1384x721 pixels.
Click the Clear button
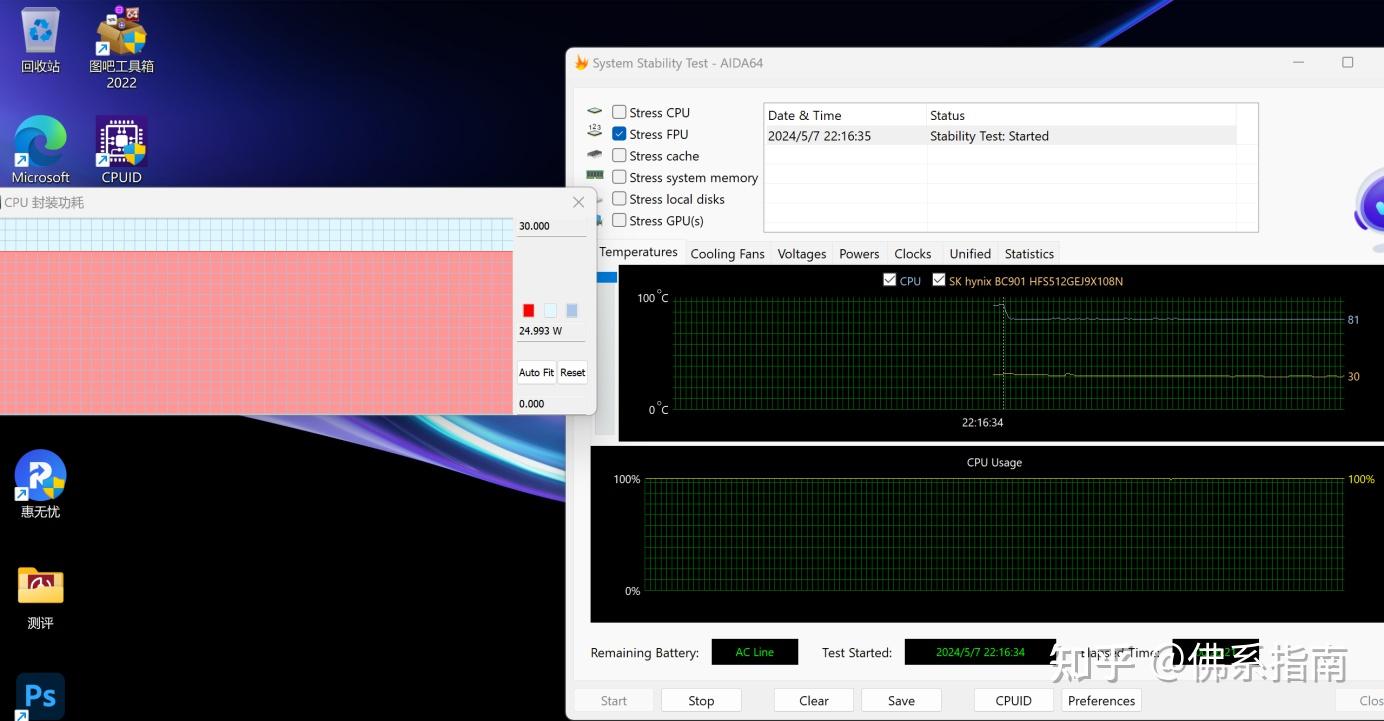[814, 700]
